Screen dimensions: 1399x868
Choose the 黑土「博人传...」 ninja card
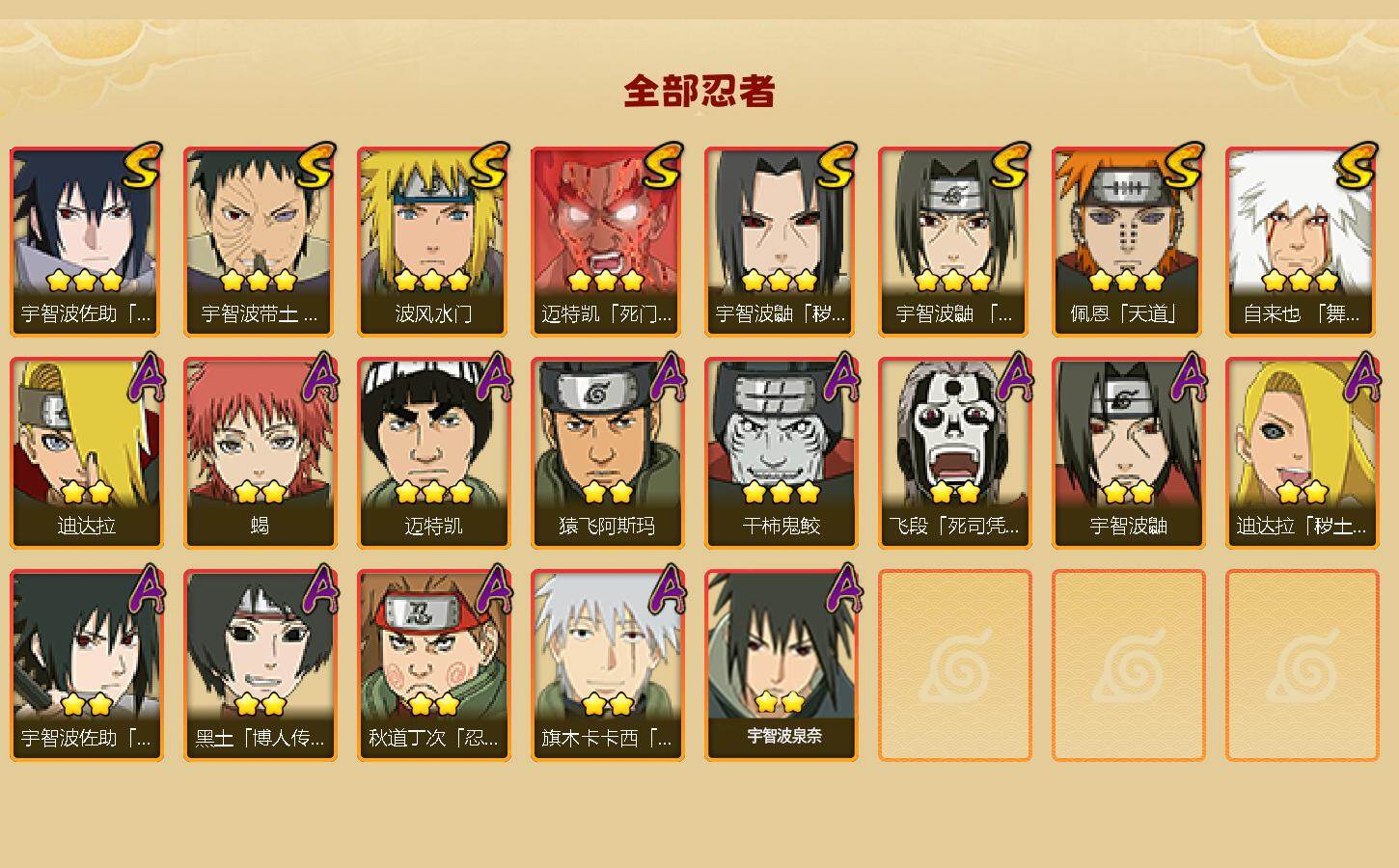tap(260, 665)
